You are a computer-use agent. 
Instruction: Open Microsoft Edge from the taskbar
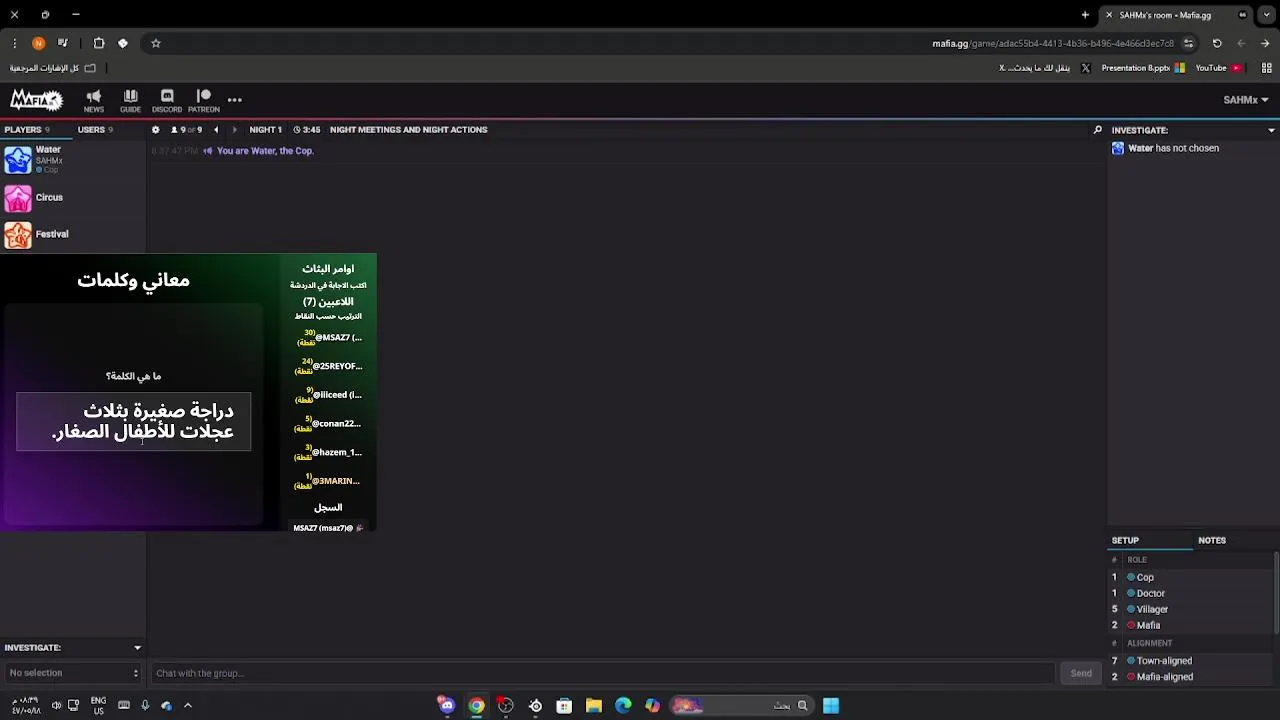[x=623, y=706]
